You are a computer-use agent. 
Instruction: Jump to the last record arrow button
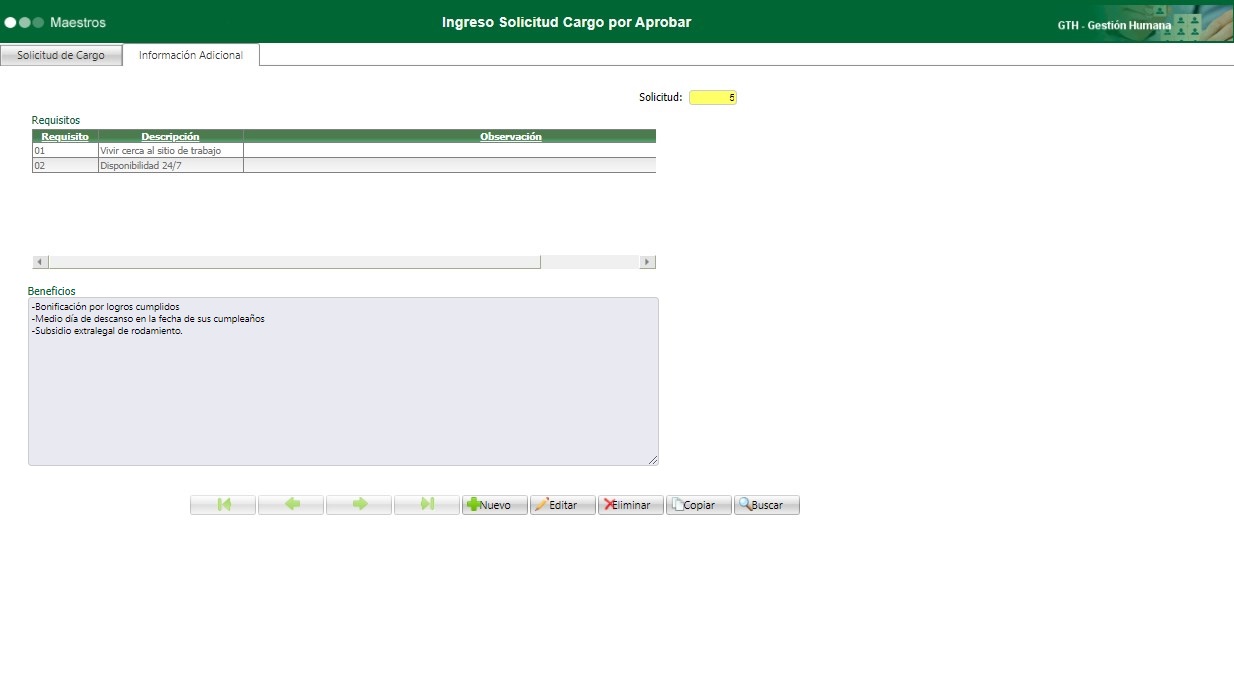[x=427, y=505]
